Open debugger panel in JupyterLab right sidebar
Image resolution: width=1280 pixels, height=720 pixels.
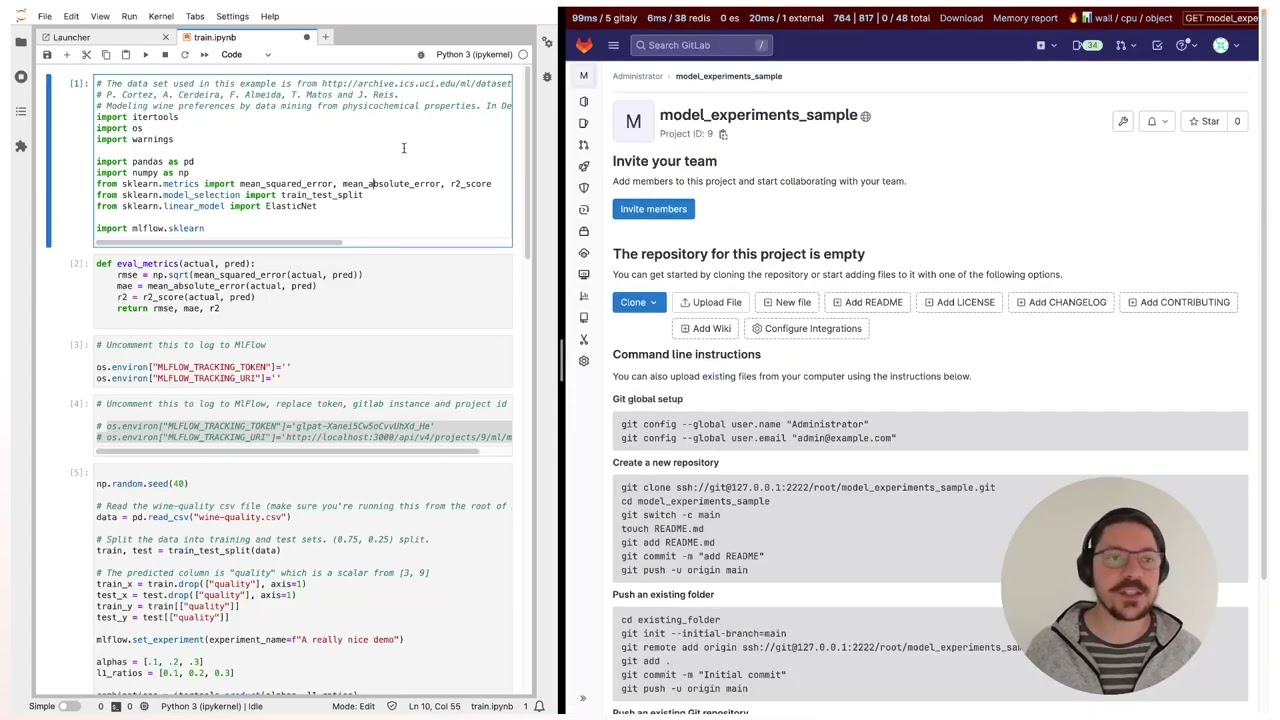tap(547, 77)
